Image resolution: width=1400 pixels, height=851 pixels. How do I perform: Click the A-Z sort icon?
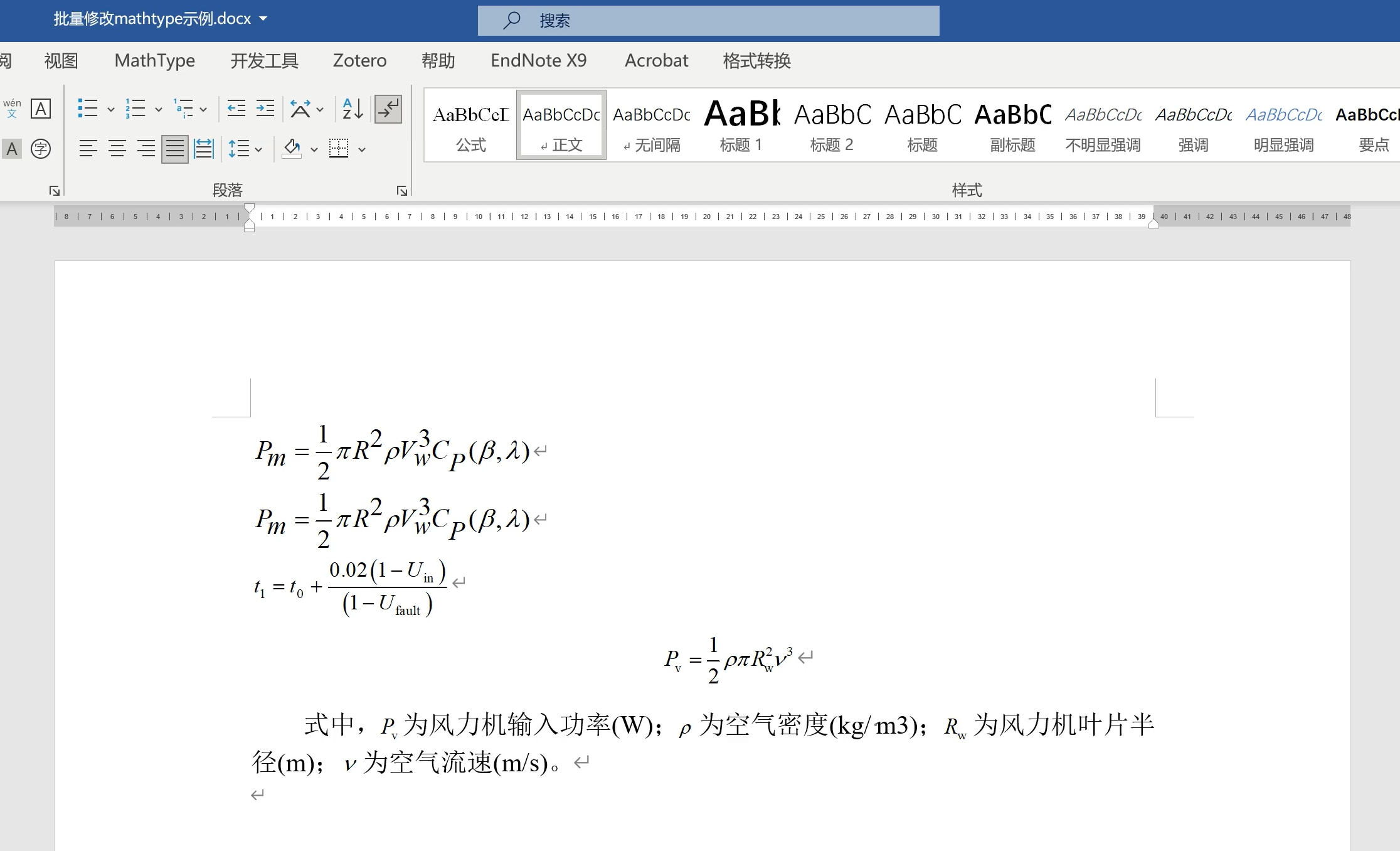click(353, 109)
